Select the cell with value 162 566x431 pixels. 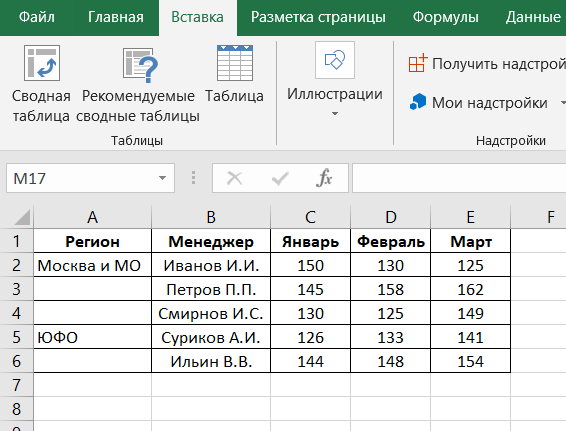[470, 289]
